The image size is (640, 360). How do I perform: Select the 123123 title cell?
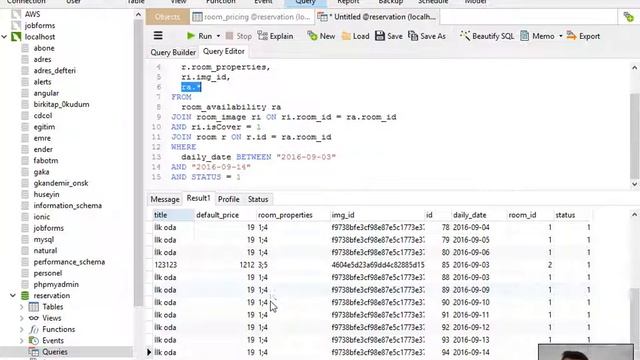[173, 265]
